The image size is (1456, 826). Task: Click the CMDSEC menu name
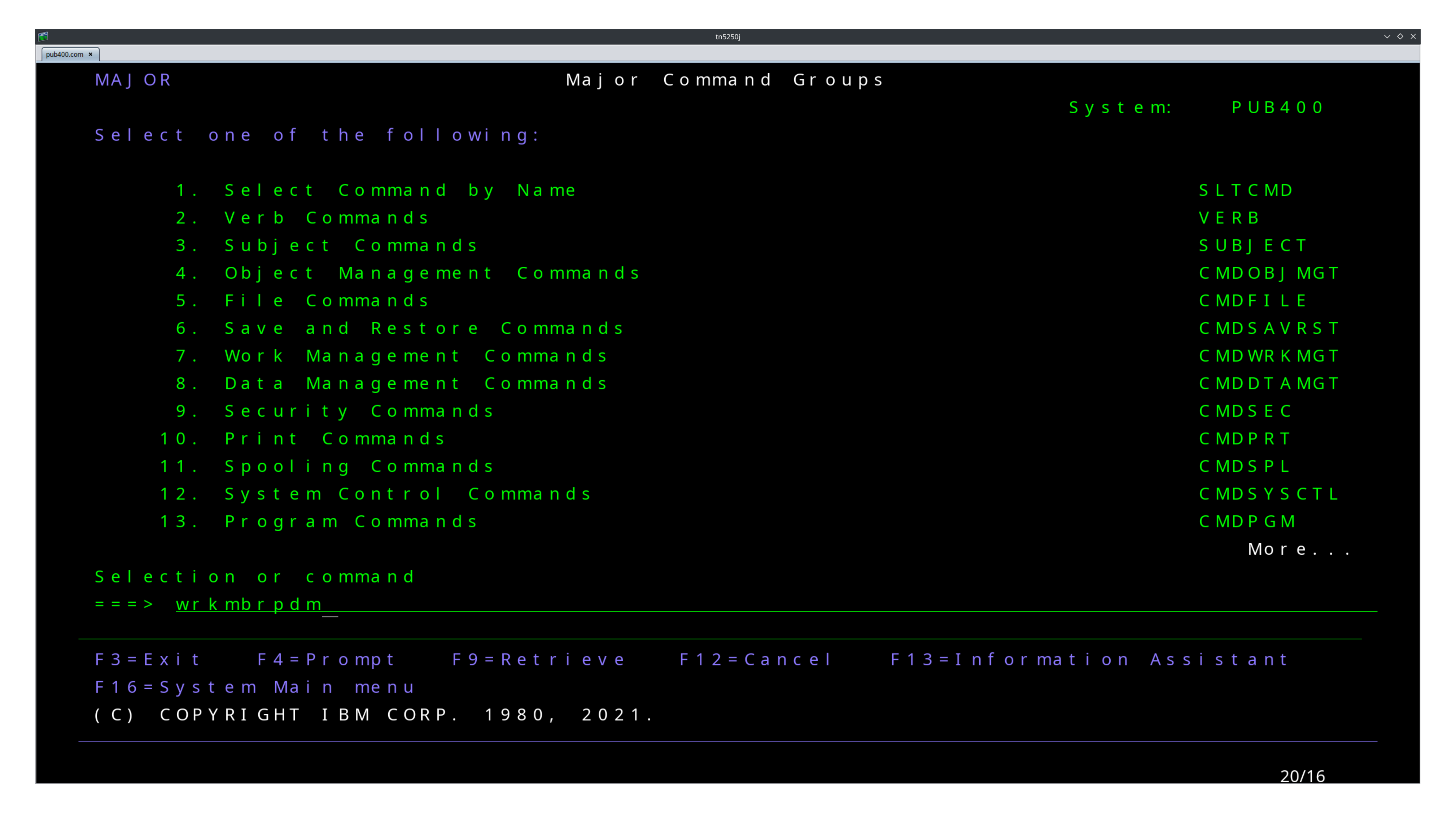pyautogui.click(x=1245, y=411)
